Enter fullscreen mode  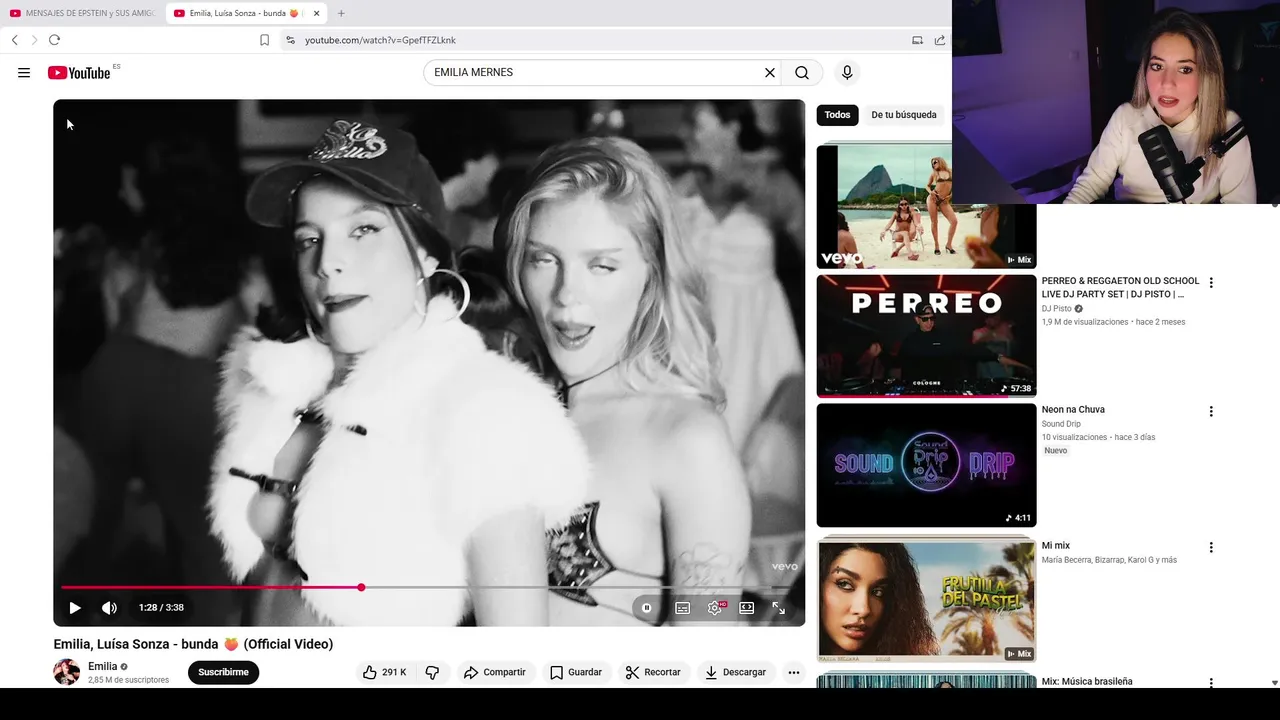(779, 608)
